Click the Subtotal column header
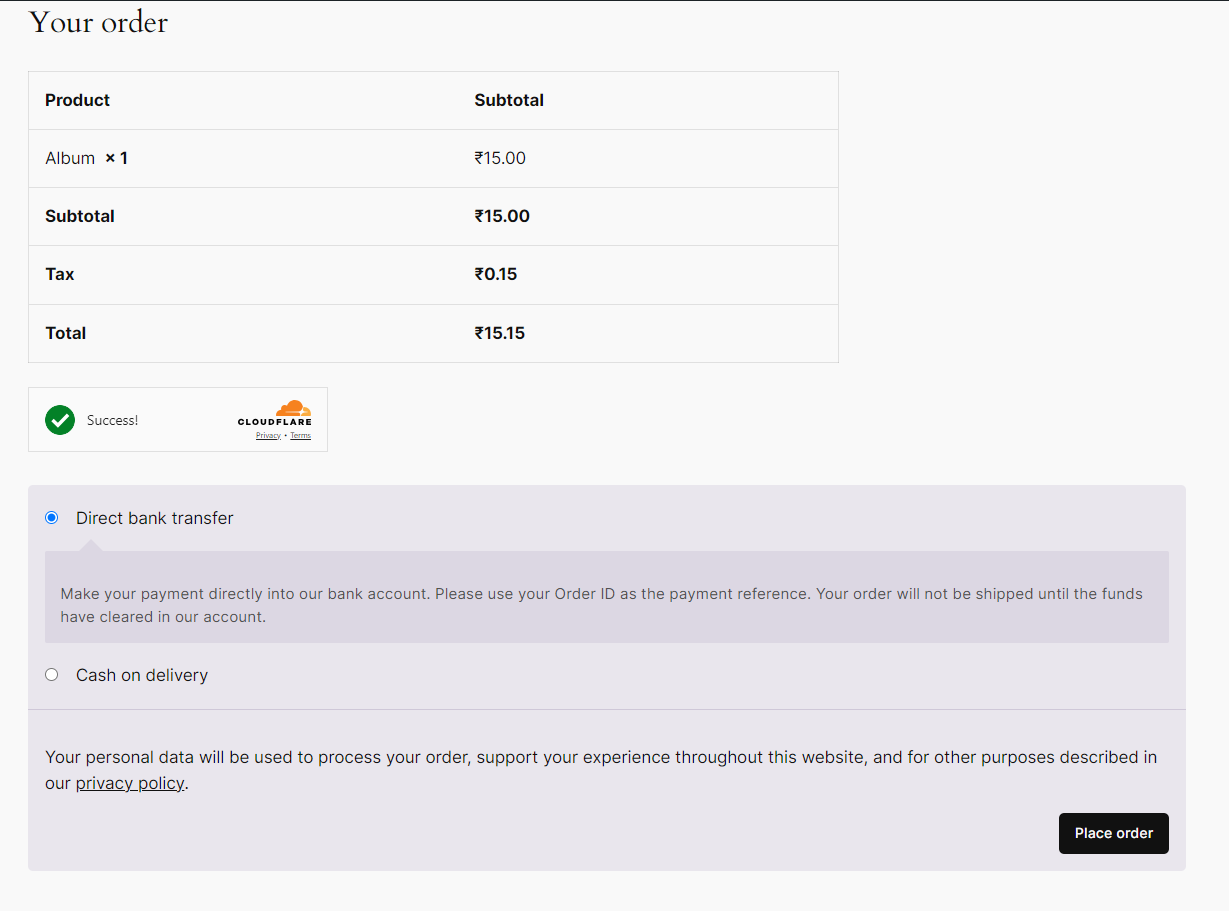 click(509, 100)
